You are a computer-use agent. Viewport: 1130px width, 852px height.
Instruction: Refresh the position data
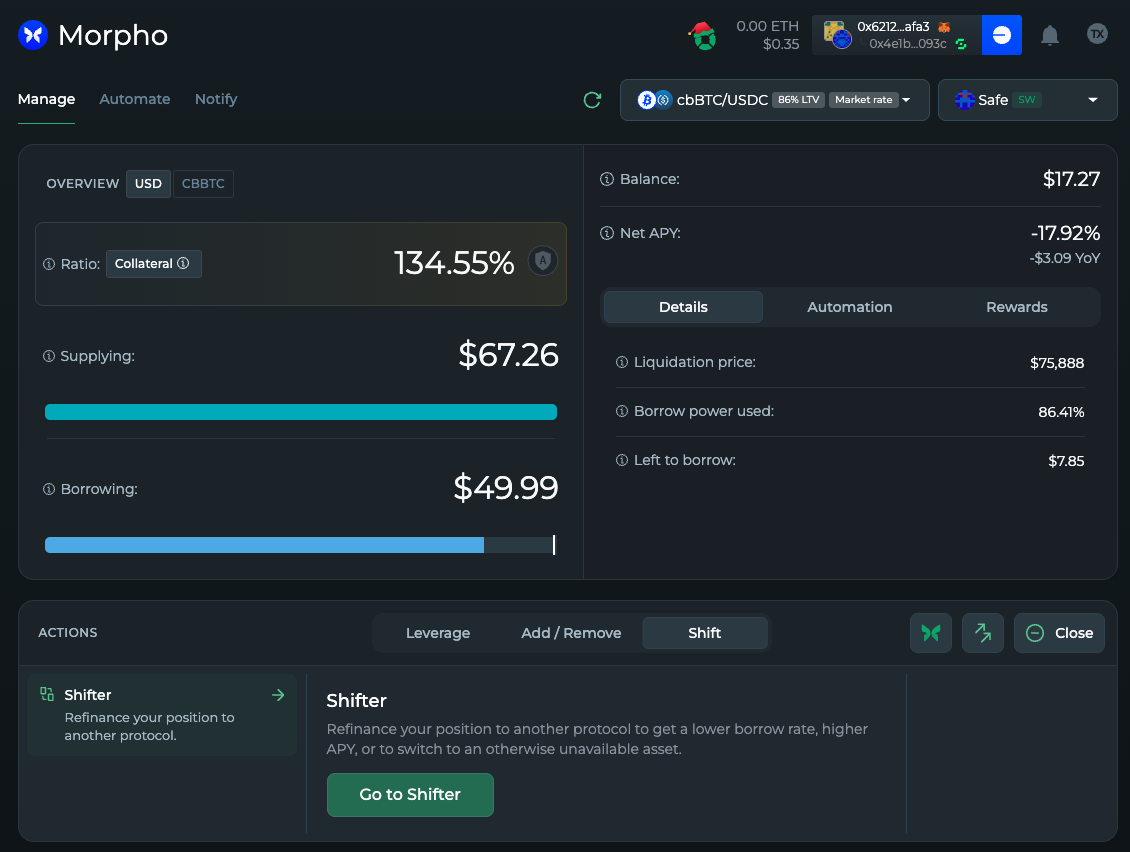tap(592, 100)
